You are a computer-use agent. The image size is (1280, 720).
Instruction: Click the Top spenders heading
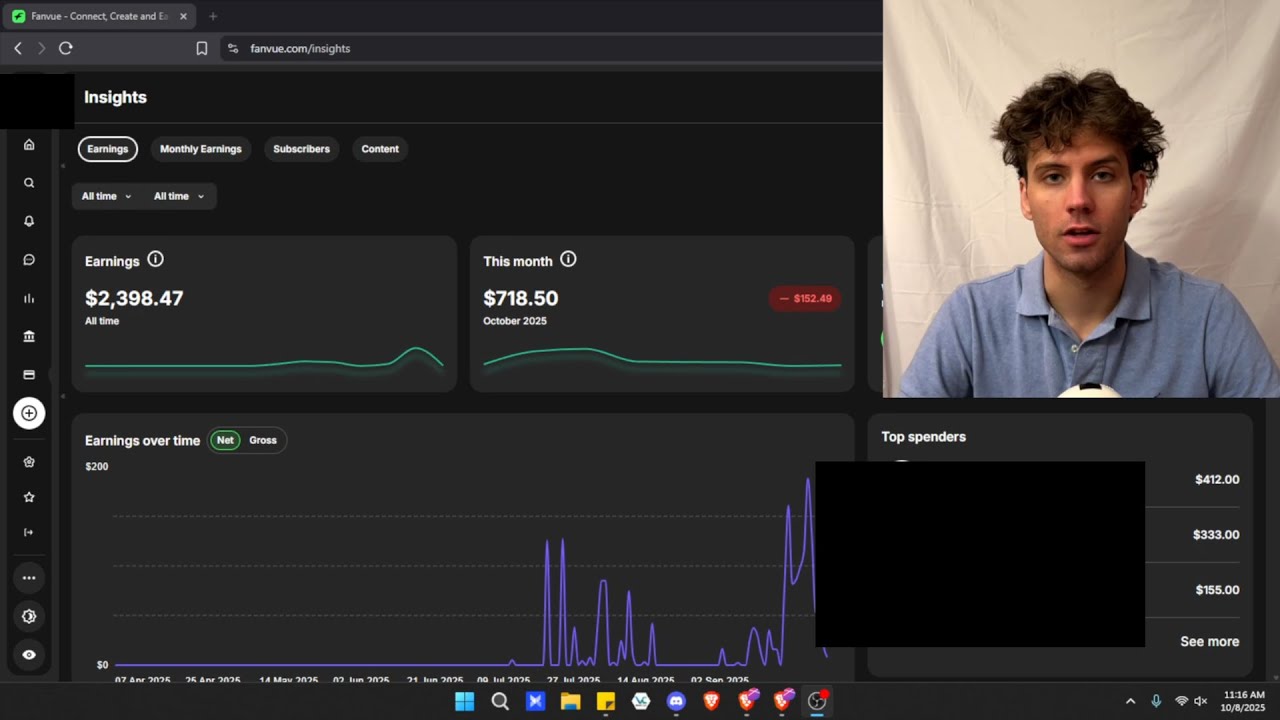pyautogui.click(x=923, y=437)
